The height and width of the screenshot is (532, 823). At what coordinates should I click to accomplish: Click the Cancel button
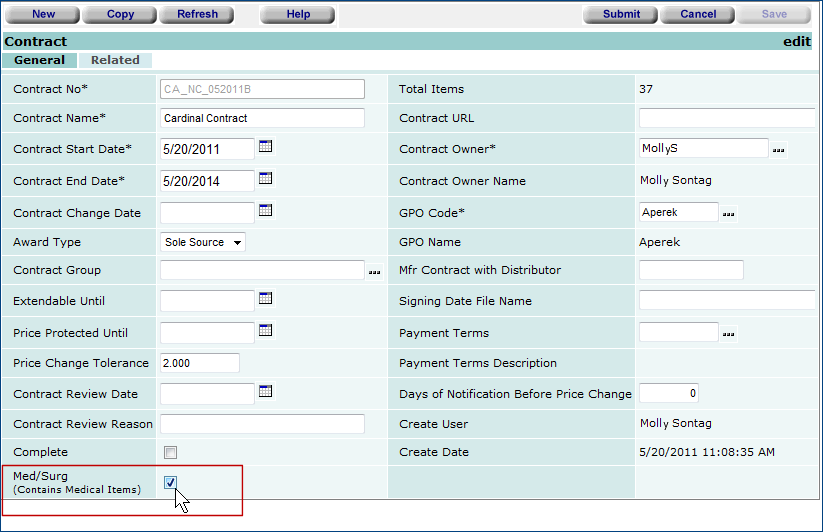698,14
